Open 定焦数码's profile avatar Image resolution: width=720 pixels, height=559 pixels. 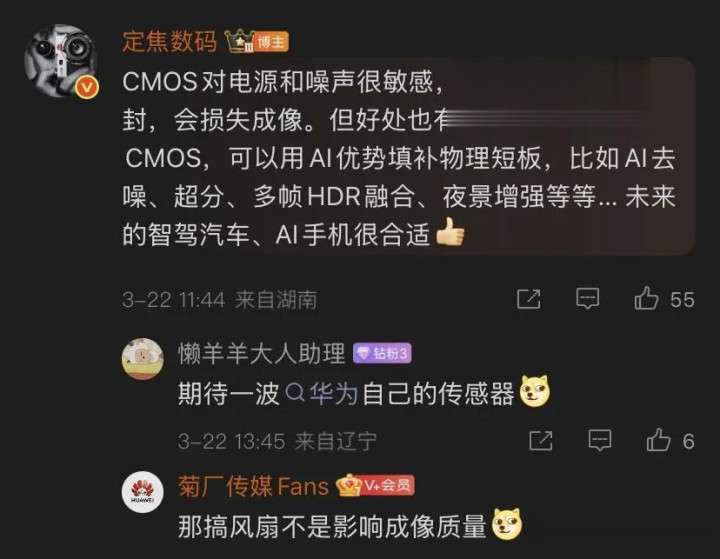[61, 61]
